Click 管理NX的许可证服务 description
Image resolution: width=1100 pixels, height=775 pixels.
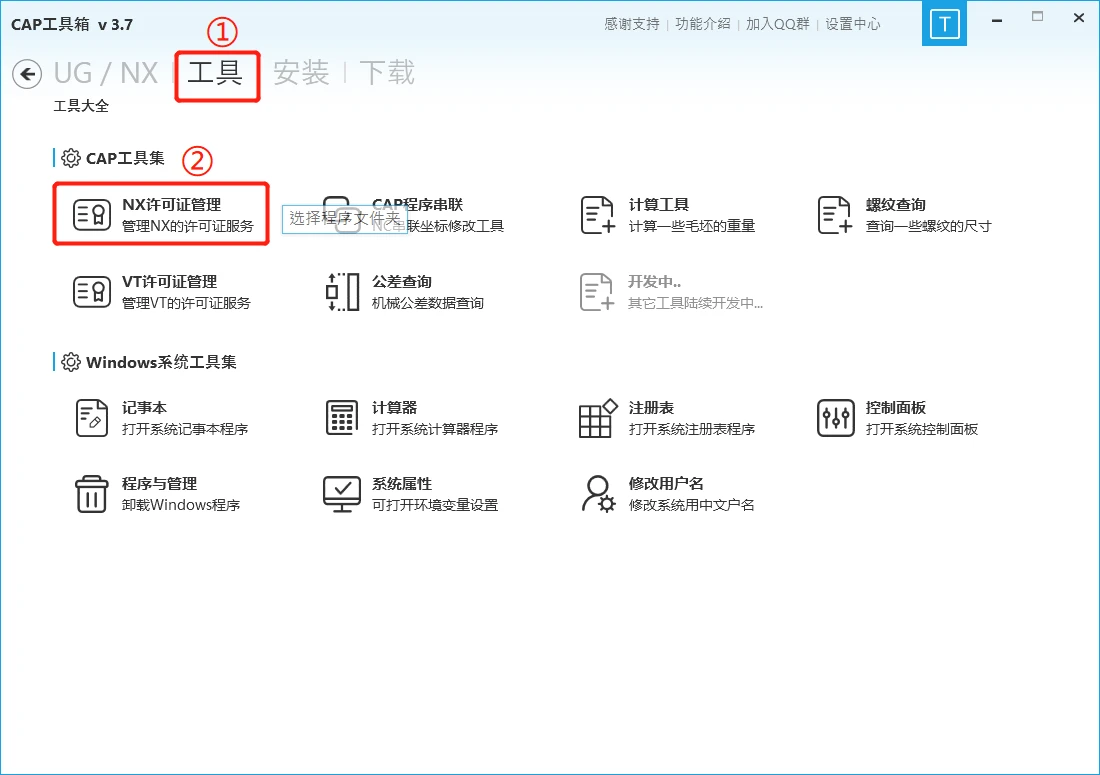point(188,226)
